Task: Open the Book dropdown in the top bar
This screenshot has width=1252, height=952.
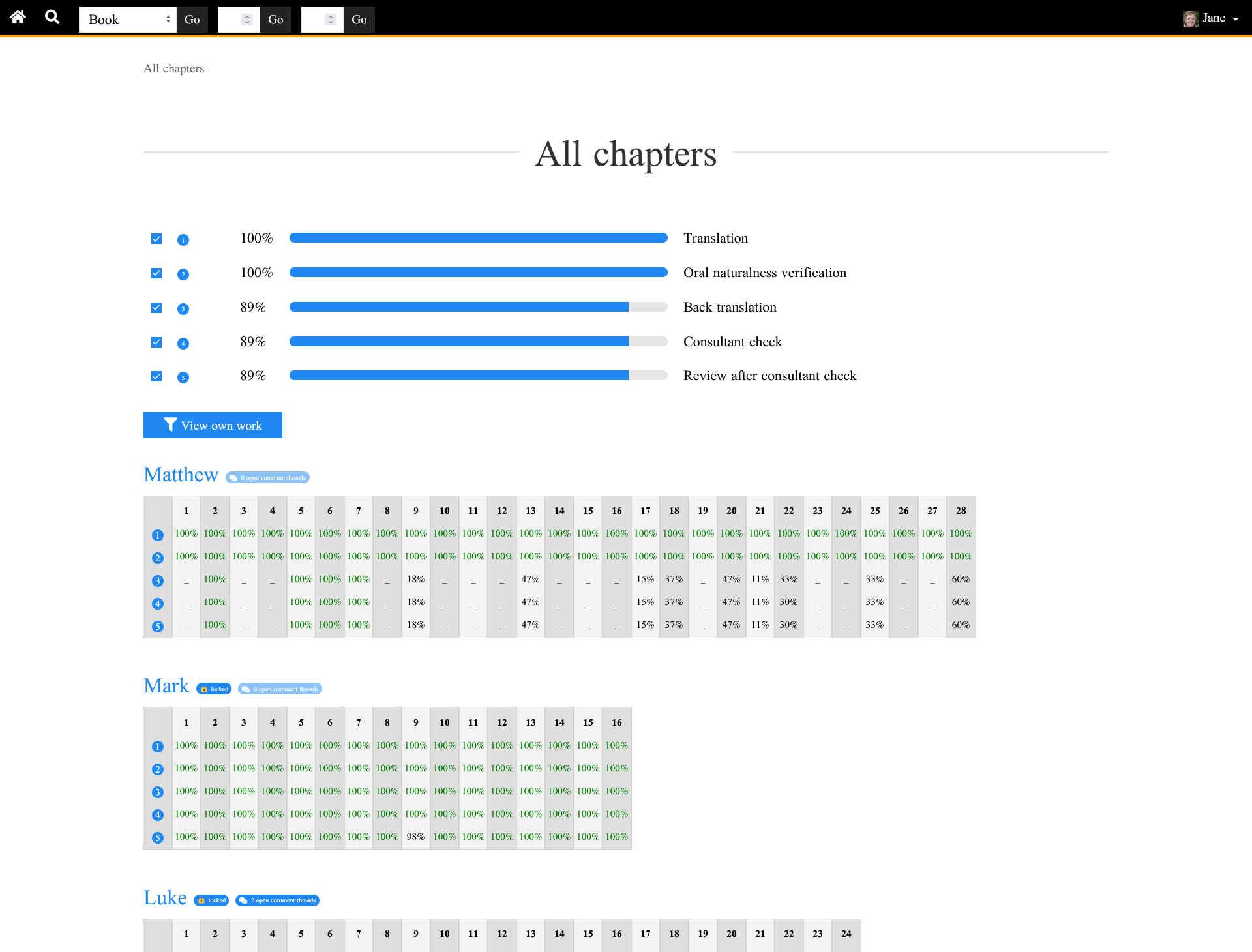Action: [x=127, y=20]
